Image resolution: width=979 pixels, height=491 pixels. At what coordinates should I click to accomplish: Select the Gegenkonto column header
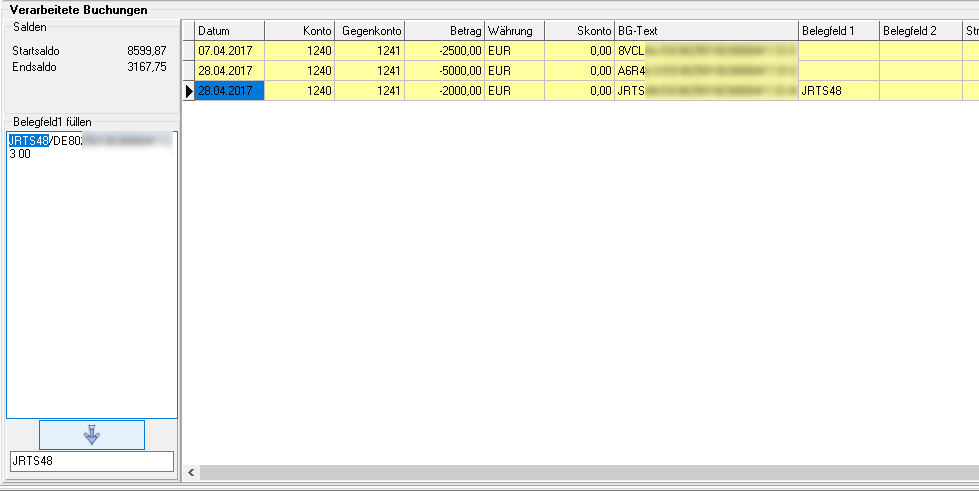click(x=370, y=31)
